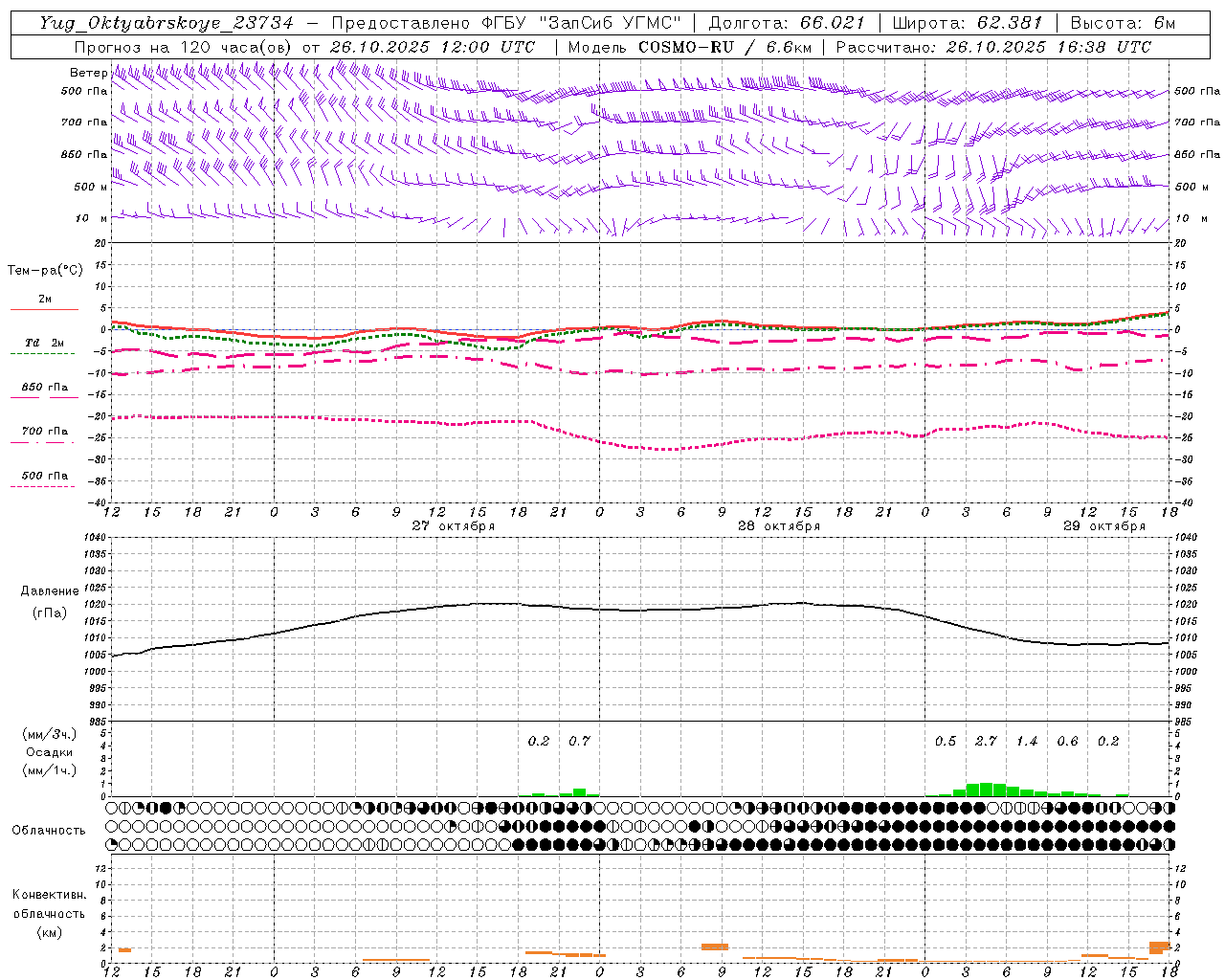Select the date label 28 октября
The height and width of the screenshot is (980, 1225).
(779, 526)
